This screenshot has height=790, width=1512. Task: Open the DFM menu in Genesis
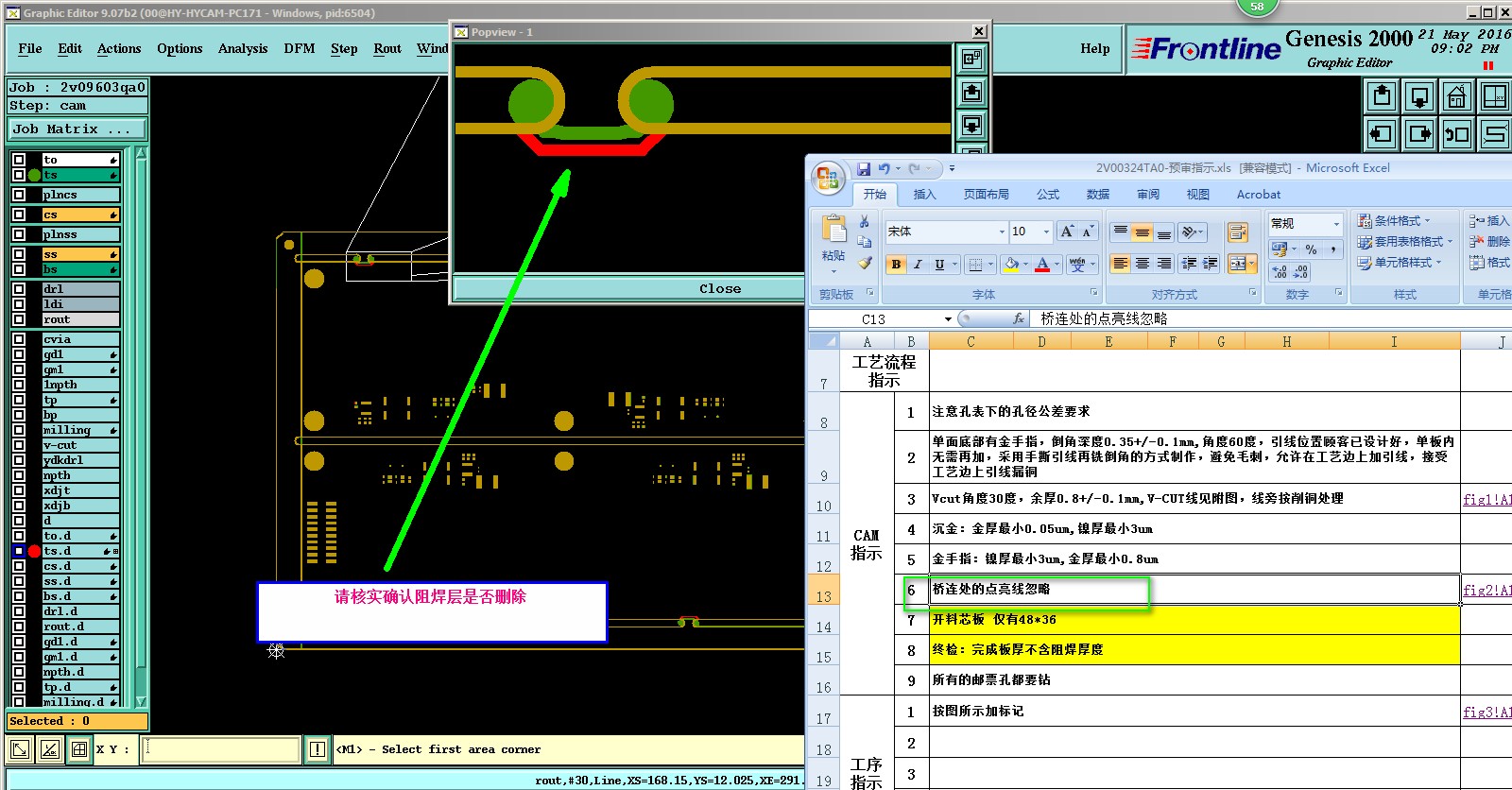tap(300, 48)
